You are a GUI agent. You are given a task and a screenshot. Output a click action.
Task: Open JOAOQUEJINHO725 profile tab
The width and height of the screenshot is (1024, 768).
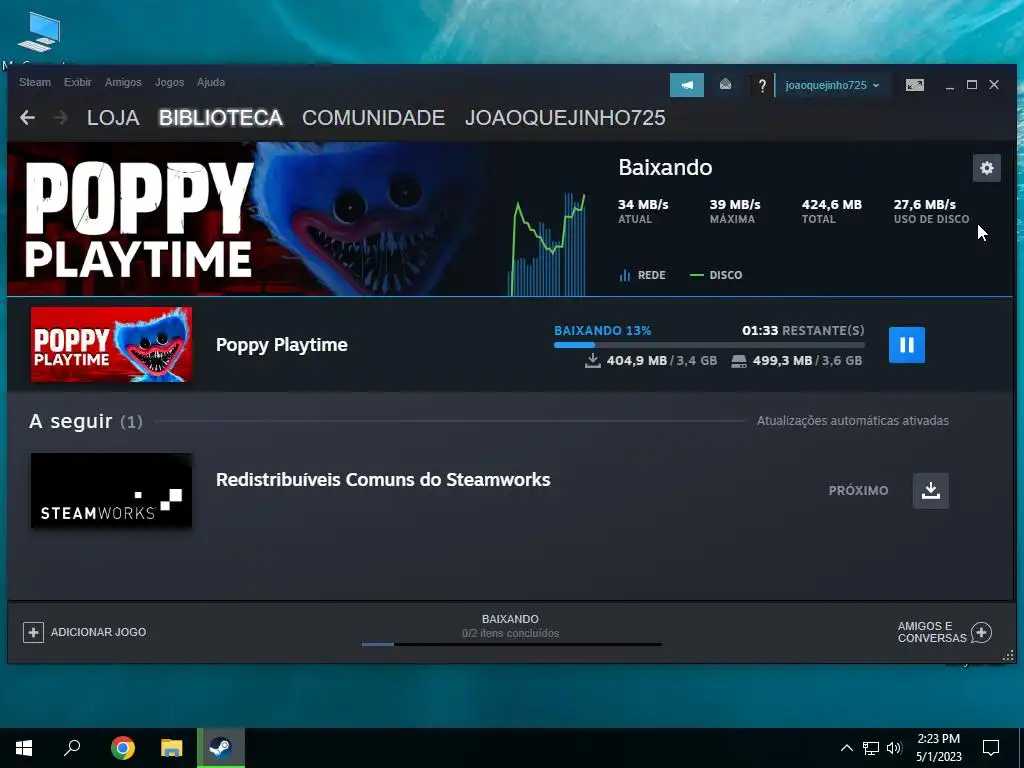[x=566, y=118]
